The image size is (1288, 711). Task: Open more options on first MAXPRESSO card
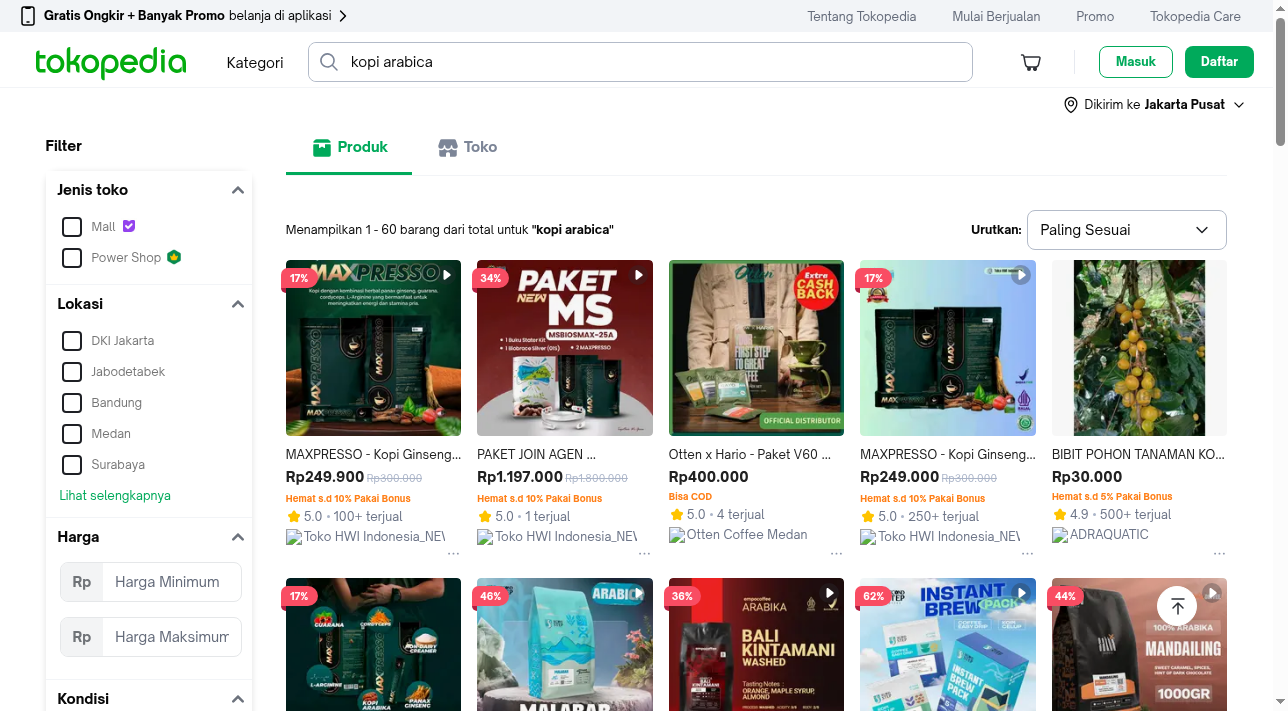[x=453, y=552]
